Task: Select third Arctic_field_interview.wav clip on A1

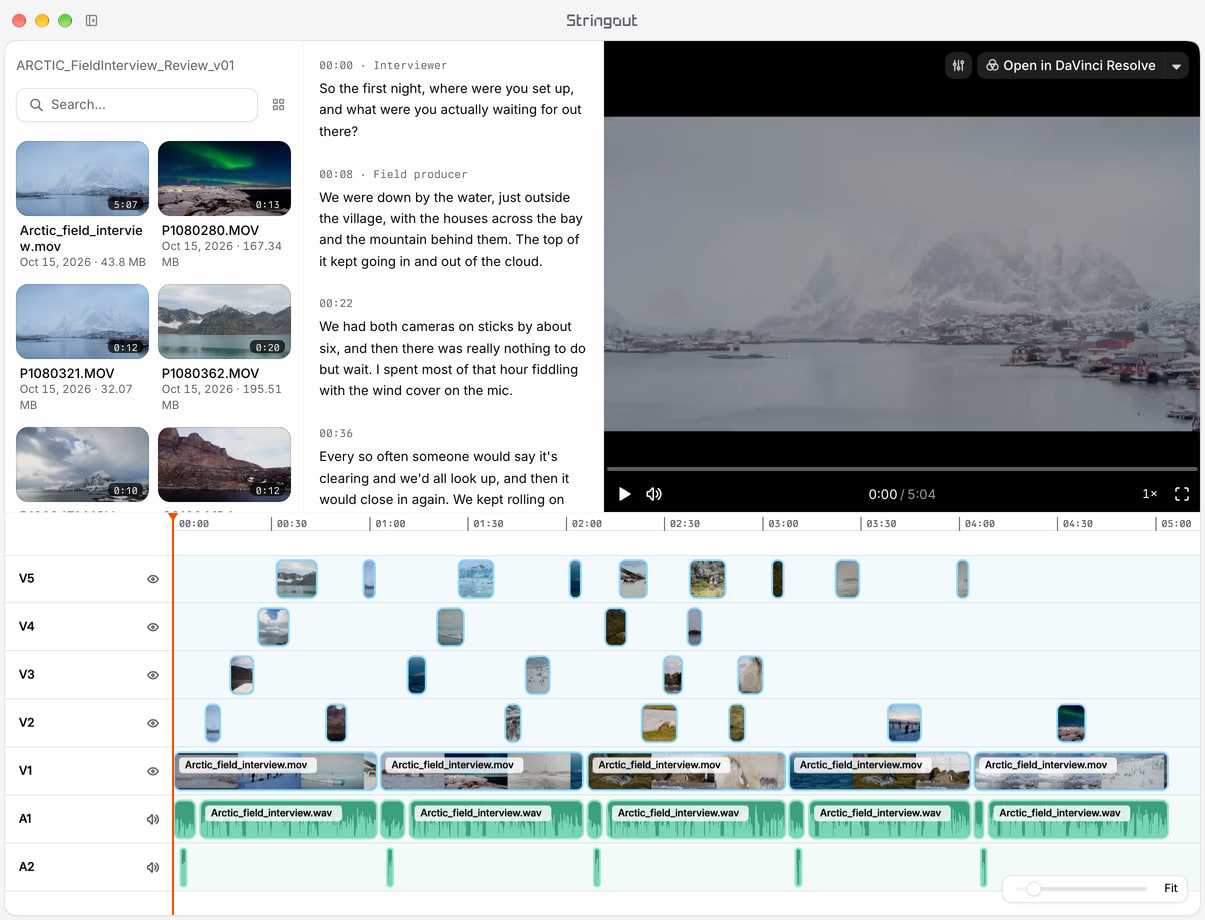Action: click(x=695, y=819)
